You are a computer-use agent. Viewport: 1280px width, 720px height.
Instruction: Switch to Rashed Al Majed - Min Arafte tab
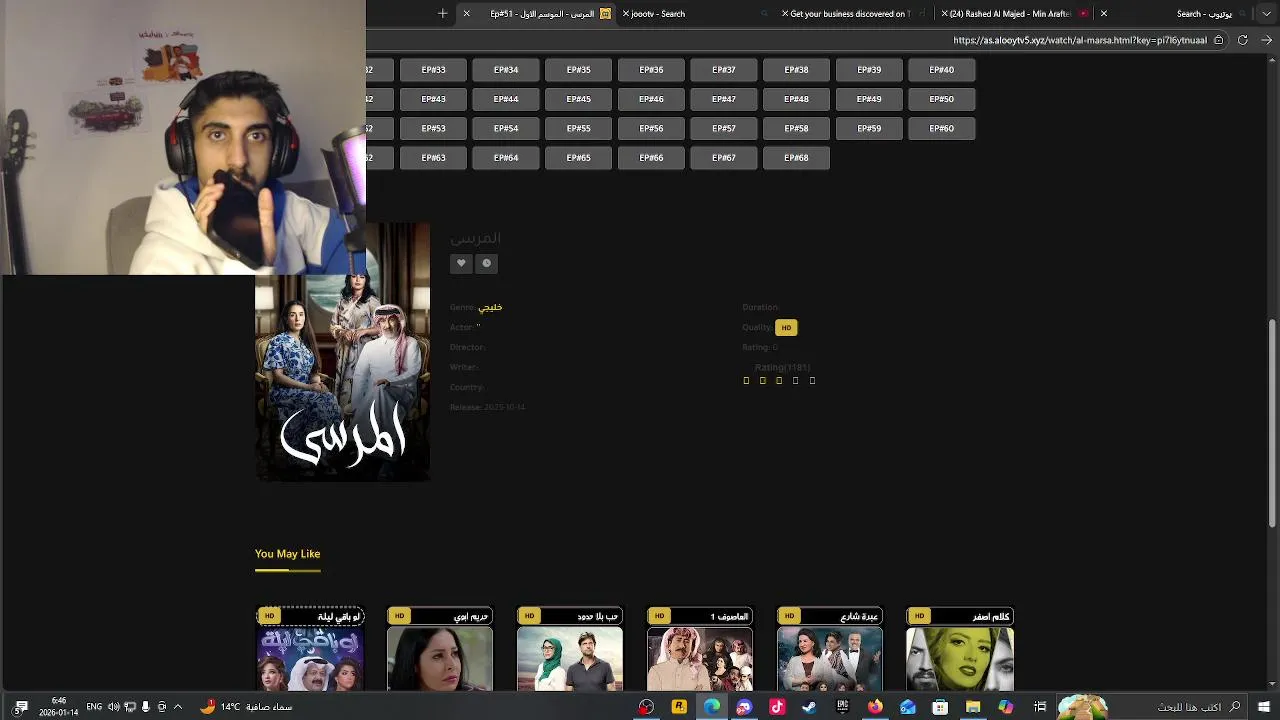(1015, 13)
